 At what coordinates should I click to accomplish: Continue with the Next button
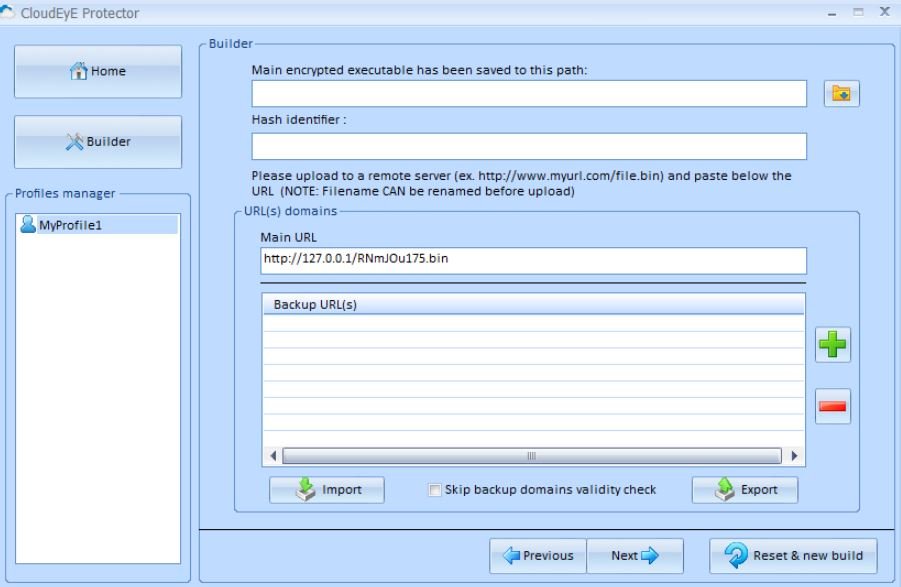tap(635, 555)
